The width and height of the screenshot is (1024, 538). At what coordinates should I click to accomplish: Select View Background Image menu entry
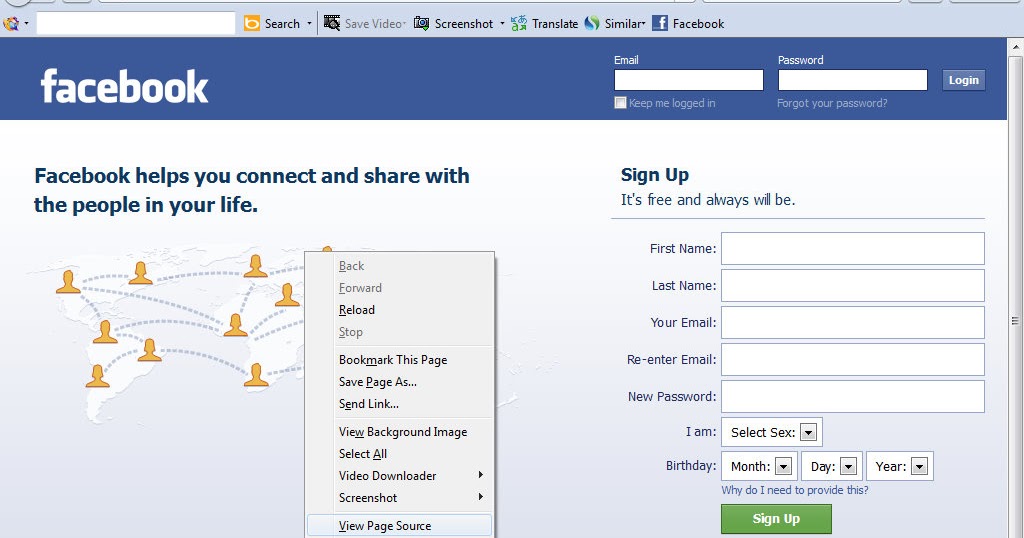400,432
